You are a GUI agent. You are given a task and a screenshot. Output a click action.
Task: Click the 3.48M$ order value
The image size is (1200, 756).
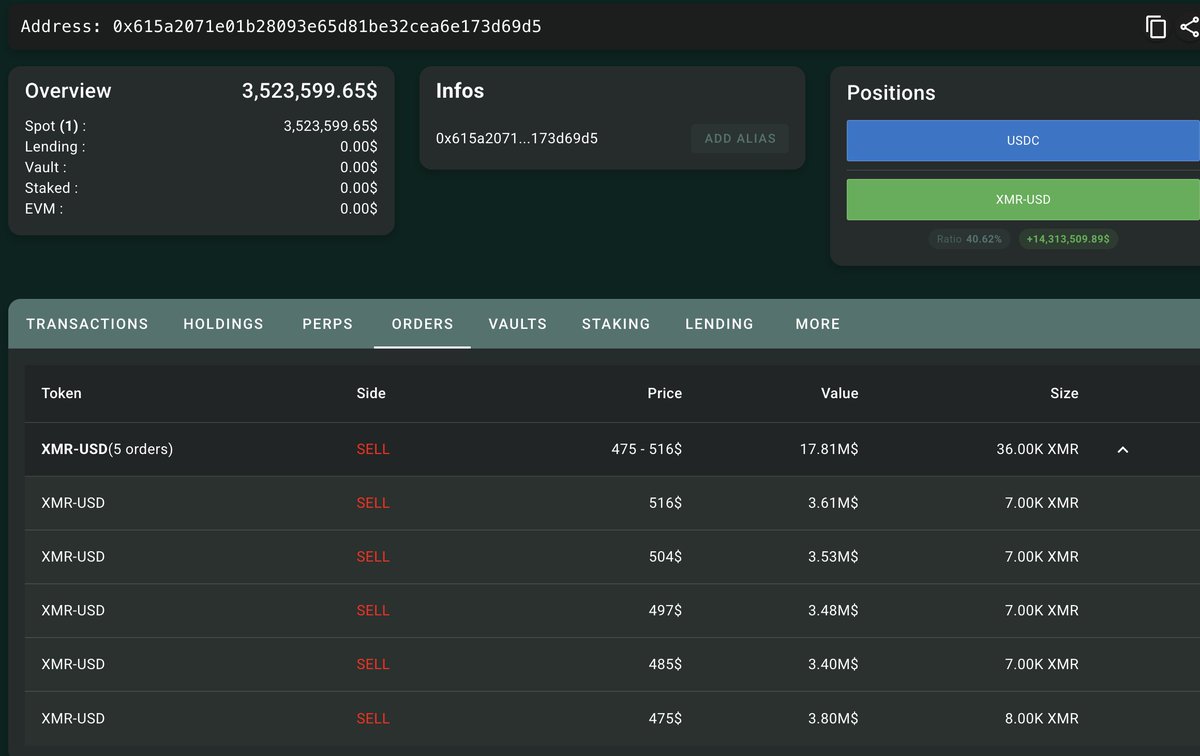pos(833,611)
